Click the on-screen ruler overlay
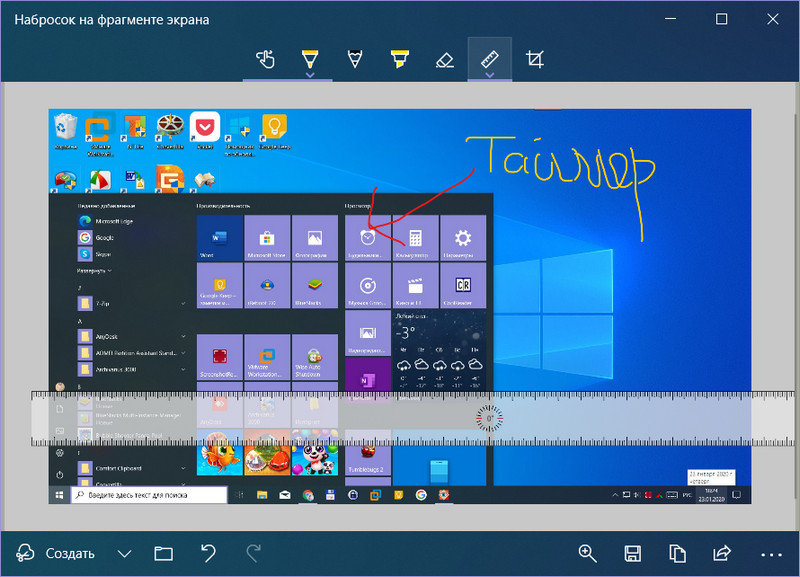The height and width of the screenshot is (577, 800). (x=413, y=418)
